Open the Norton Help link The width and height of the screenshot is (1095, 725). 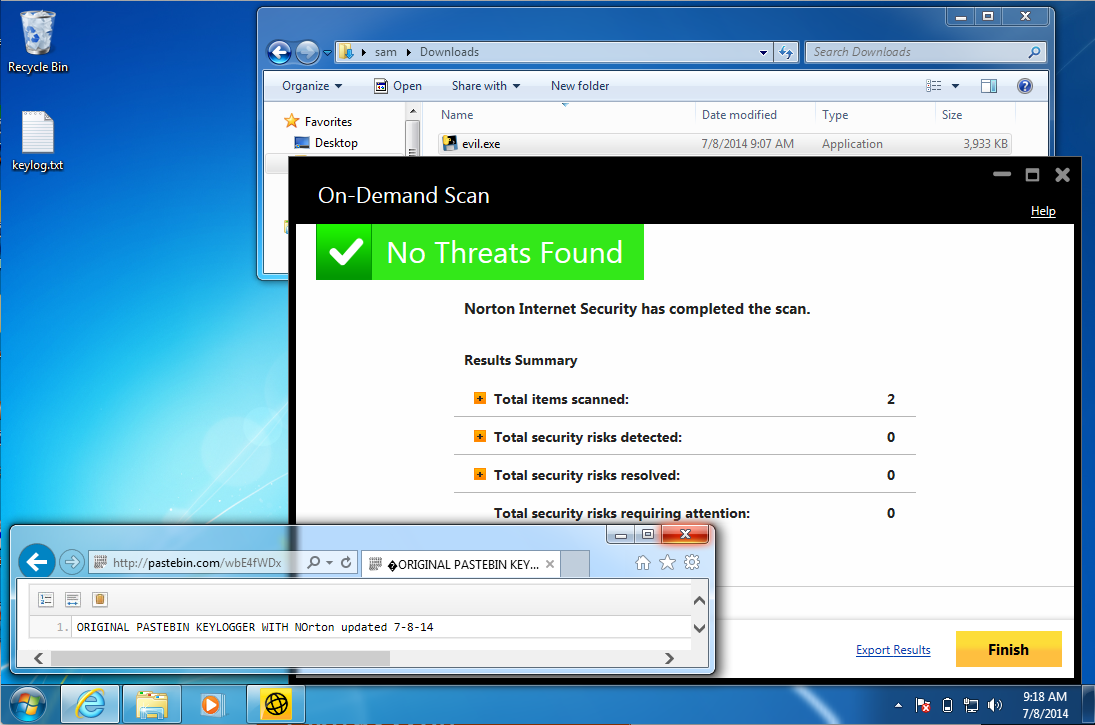[1043, 211]
